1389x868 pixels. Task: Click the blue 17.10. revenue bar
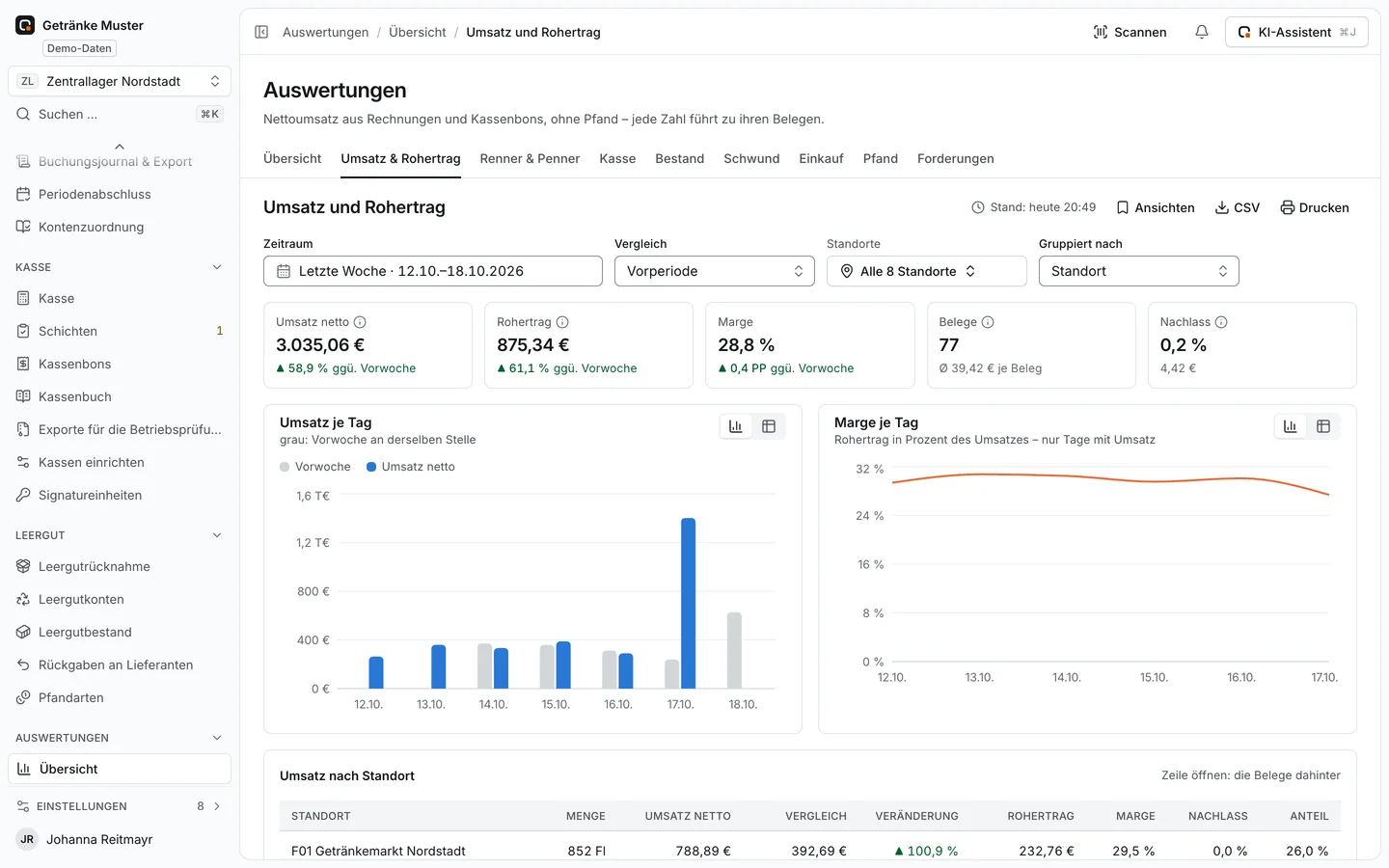coord(689,603)
